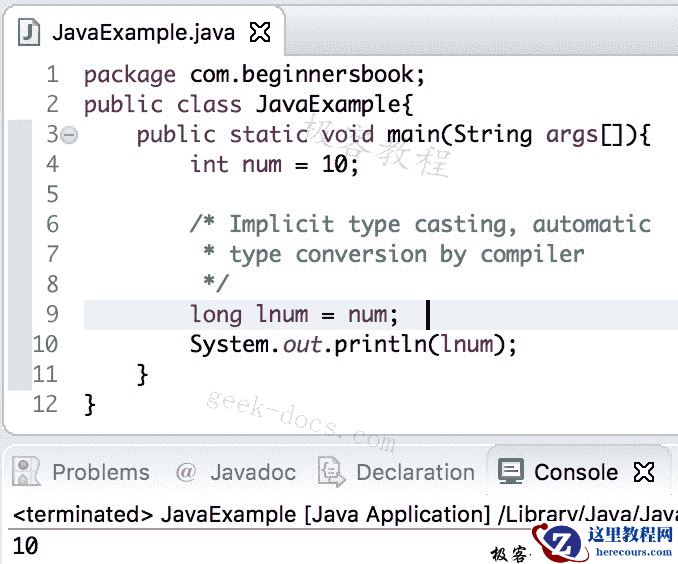Collapse the main method fold marker on line 3
This screenshot has height=564, width=678.
[69, 135]
